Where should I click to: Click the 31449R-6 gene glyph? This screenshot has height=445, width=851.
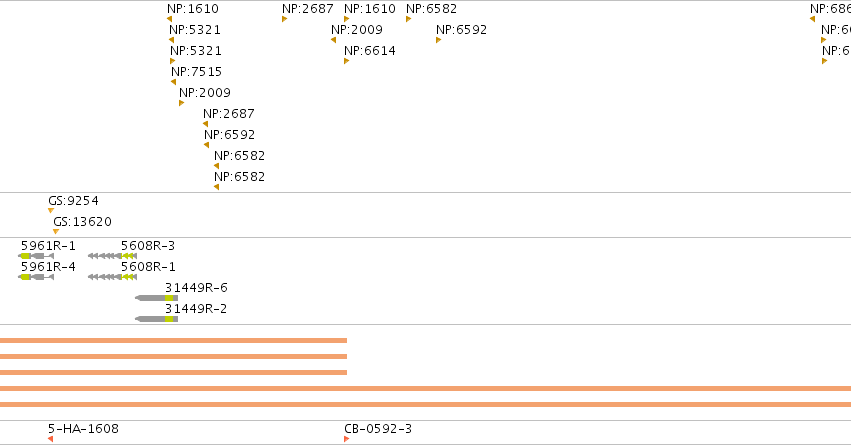156,297
